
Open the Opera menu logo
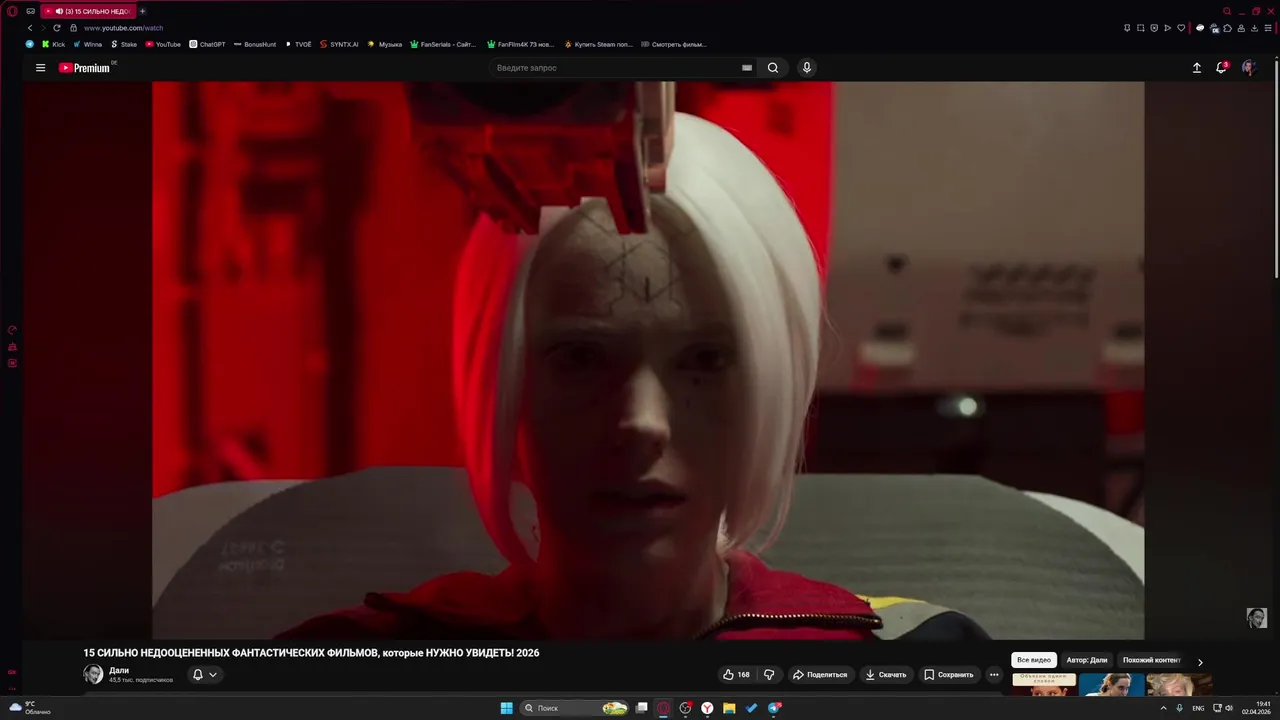[12, 11]
